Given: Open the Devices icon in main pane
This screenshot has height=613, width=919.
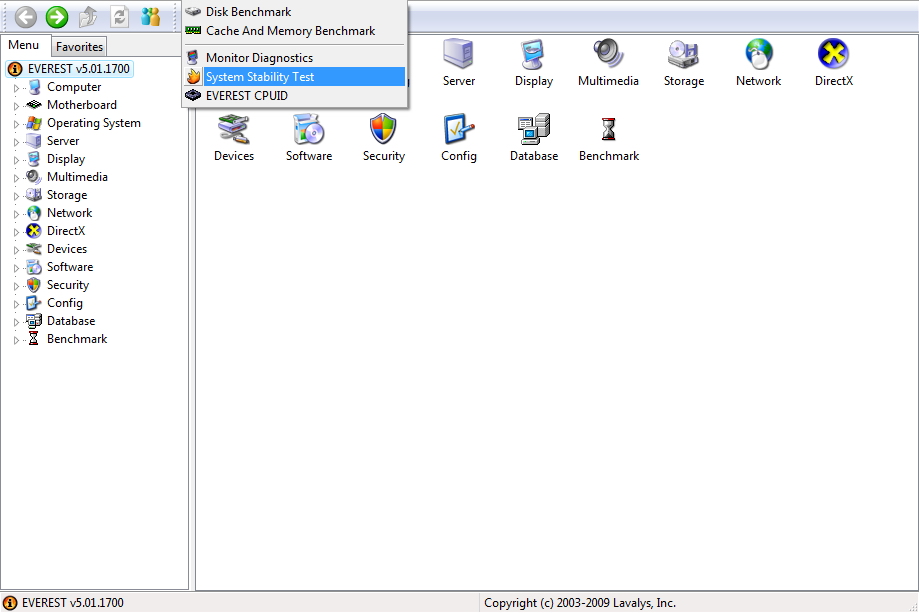Looking at the screenshot, I should coord(234,129).
